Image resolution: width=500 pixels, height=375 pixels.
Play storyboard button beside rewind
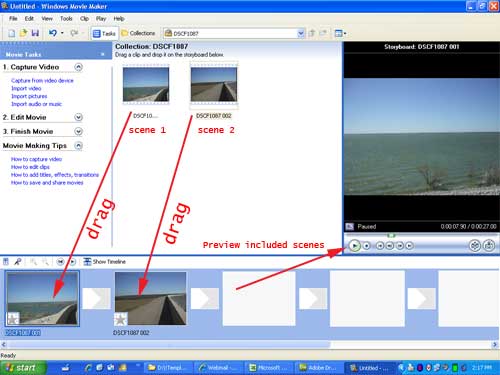[72, 262]
